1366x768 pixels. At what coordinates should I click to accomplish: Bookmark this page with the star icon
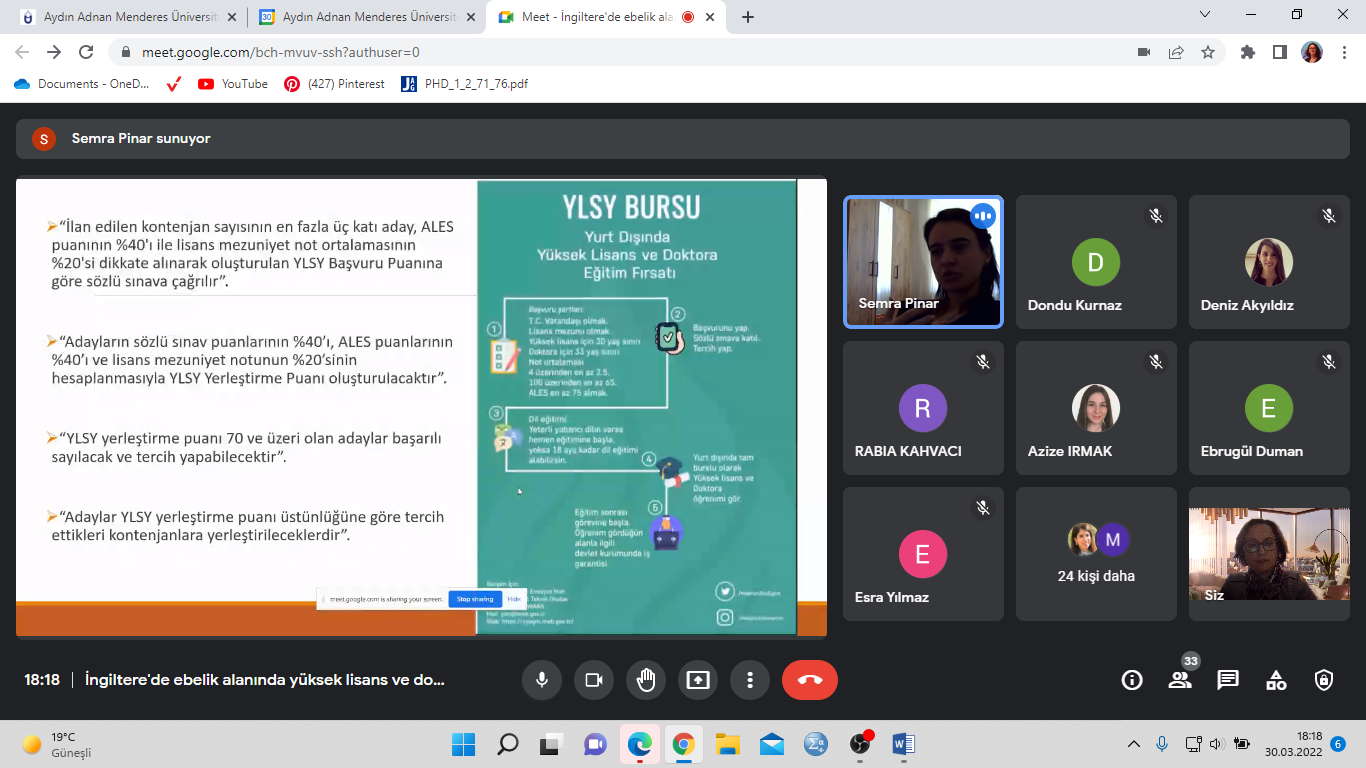(x=1208, y=52)
